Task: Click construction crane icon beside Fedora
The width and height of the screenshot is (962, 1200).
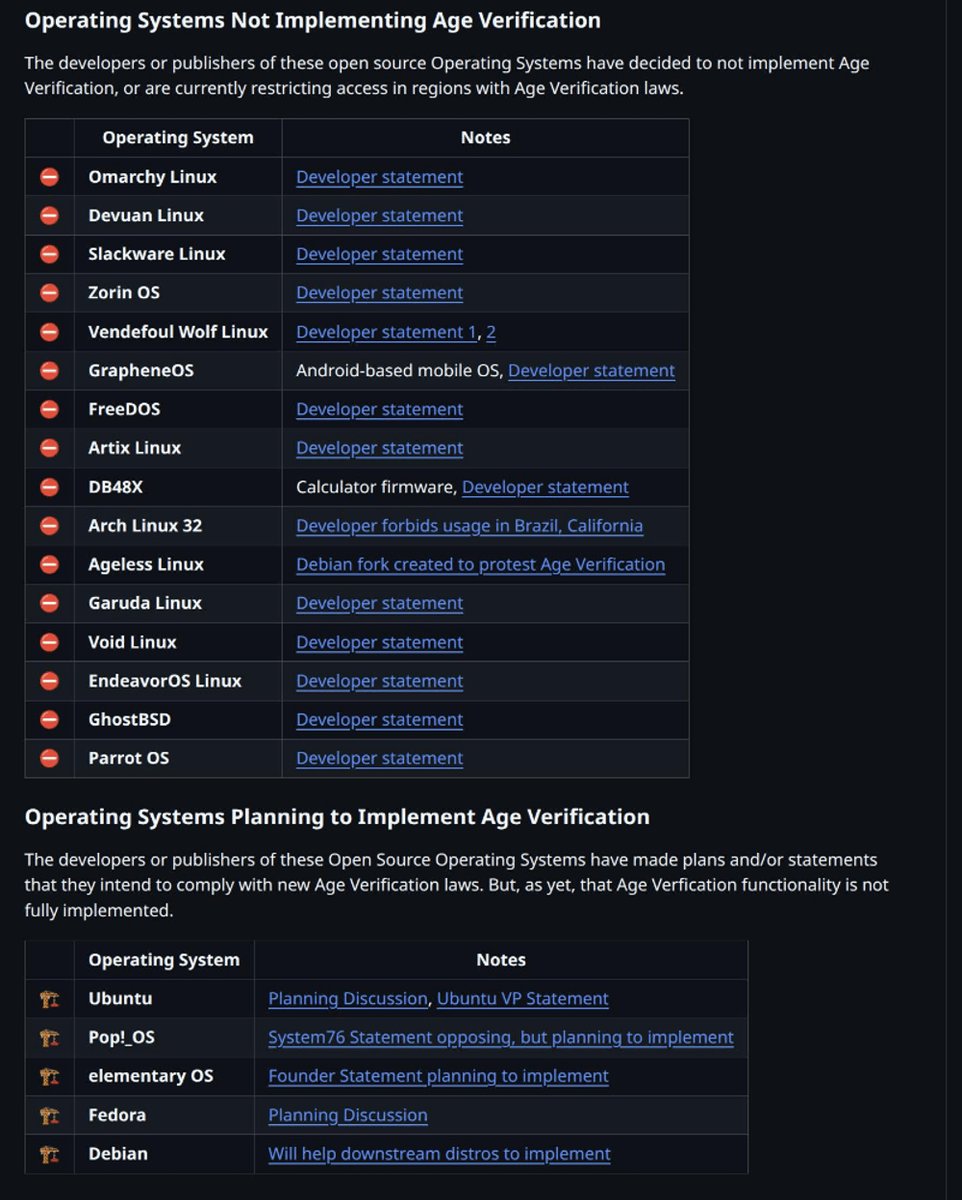Action: 49,1115
